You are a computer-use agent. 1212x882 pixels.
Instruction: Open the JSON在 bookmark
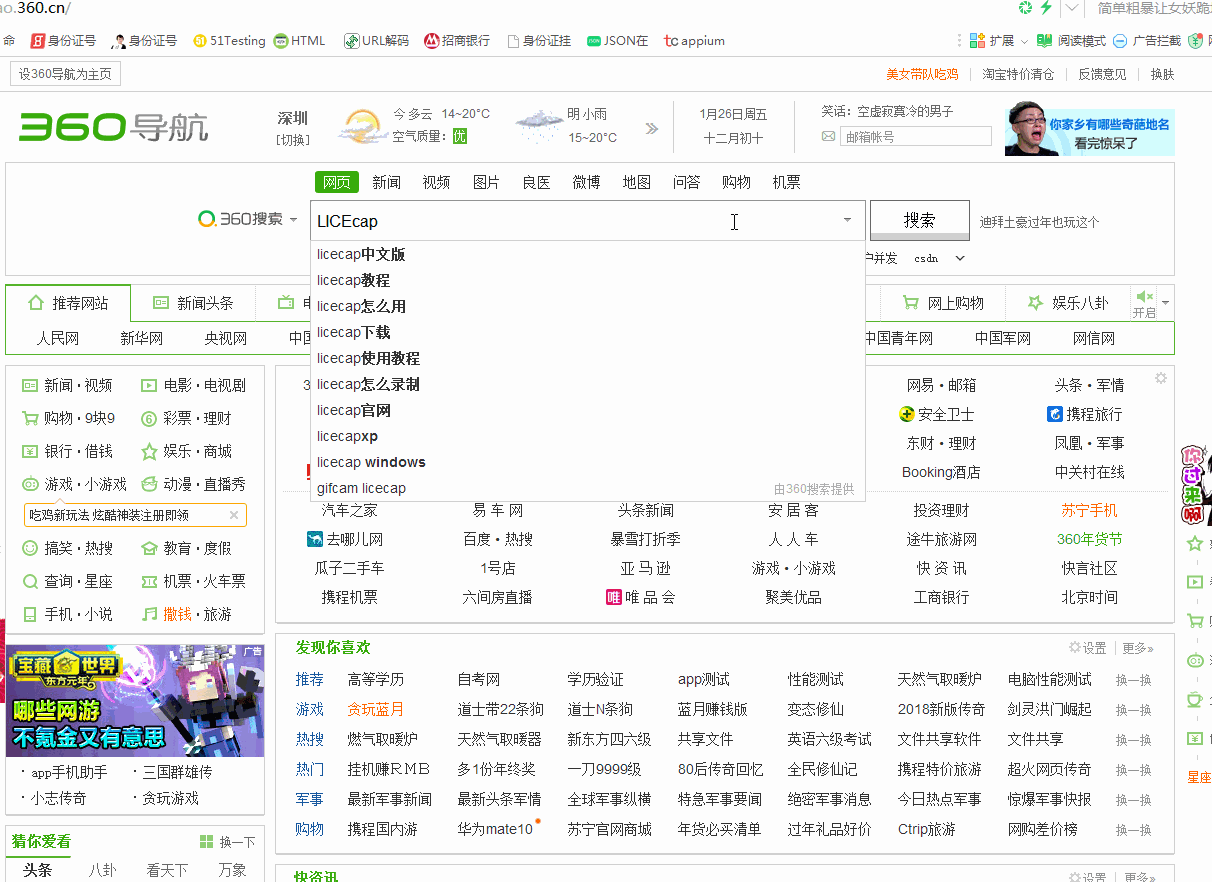tap(618, 41)
